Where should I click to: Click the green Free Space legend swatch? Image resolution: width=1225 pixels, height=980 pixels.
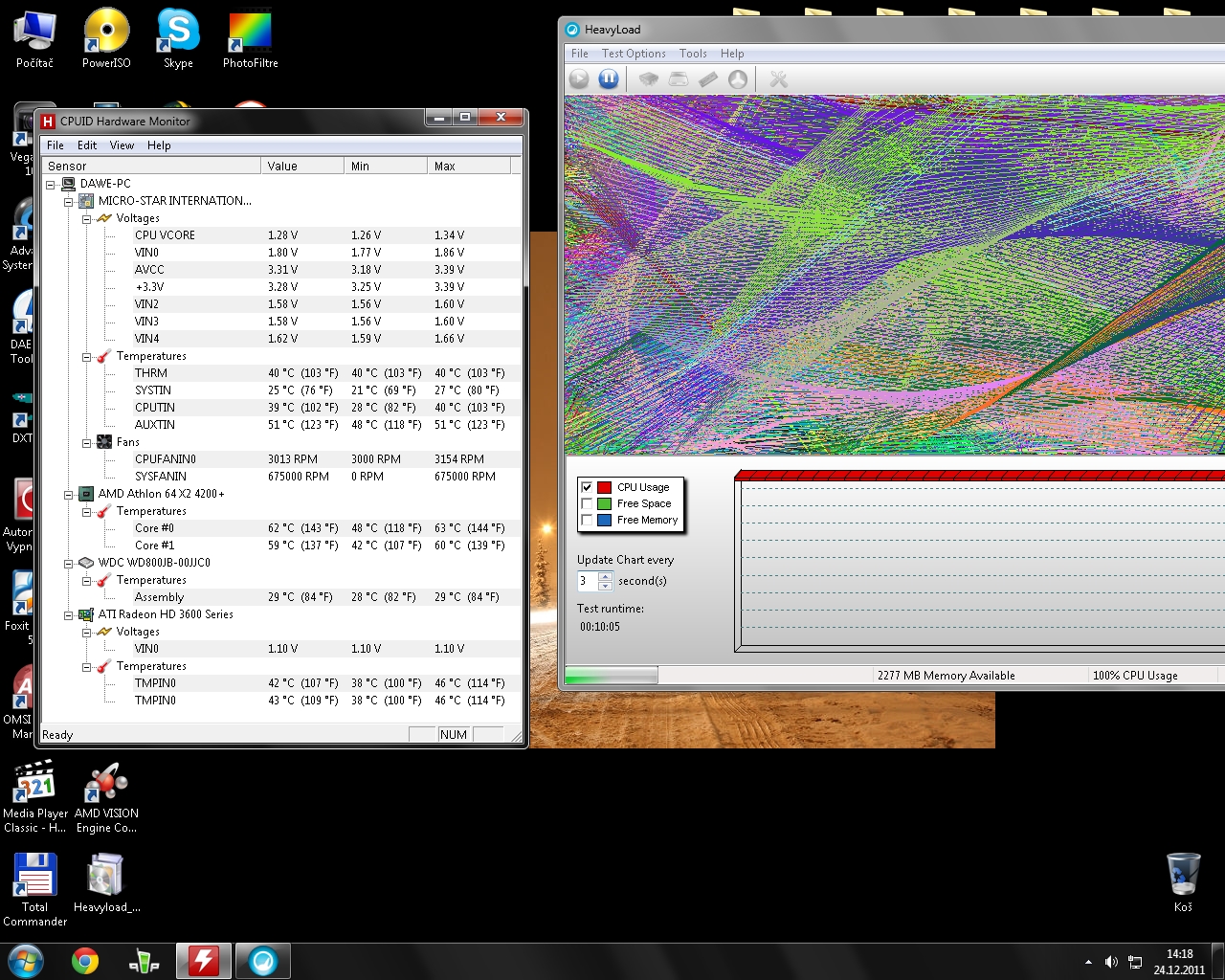pyautogui.click(x=604, y=503)
